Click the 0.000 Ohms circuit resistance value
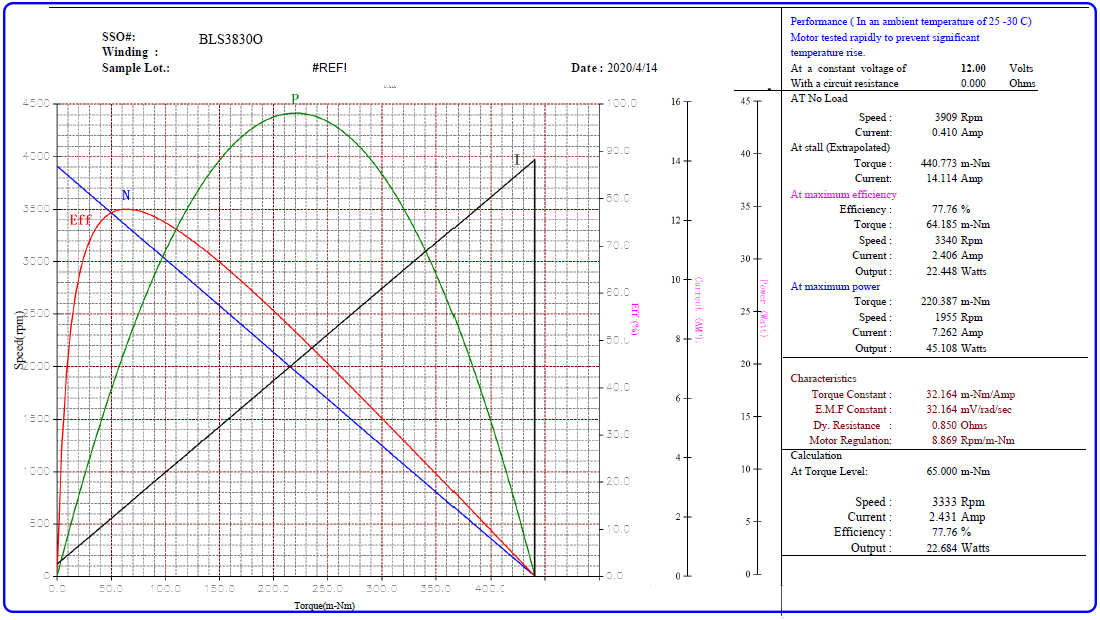This screenshot has width=1100, height=620. [x=973, y=84]
